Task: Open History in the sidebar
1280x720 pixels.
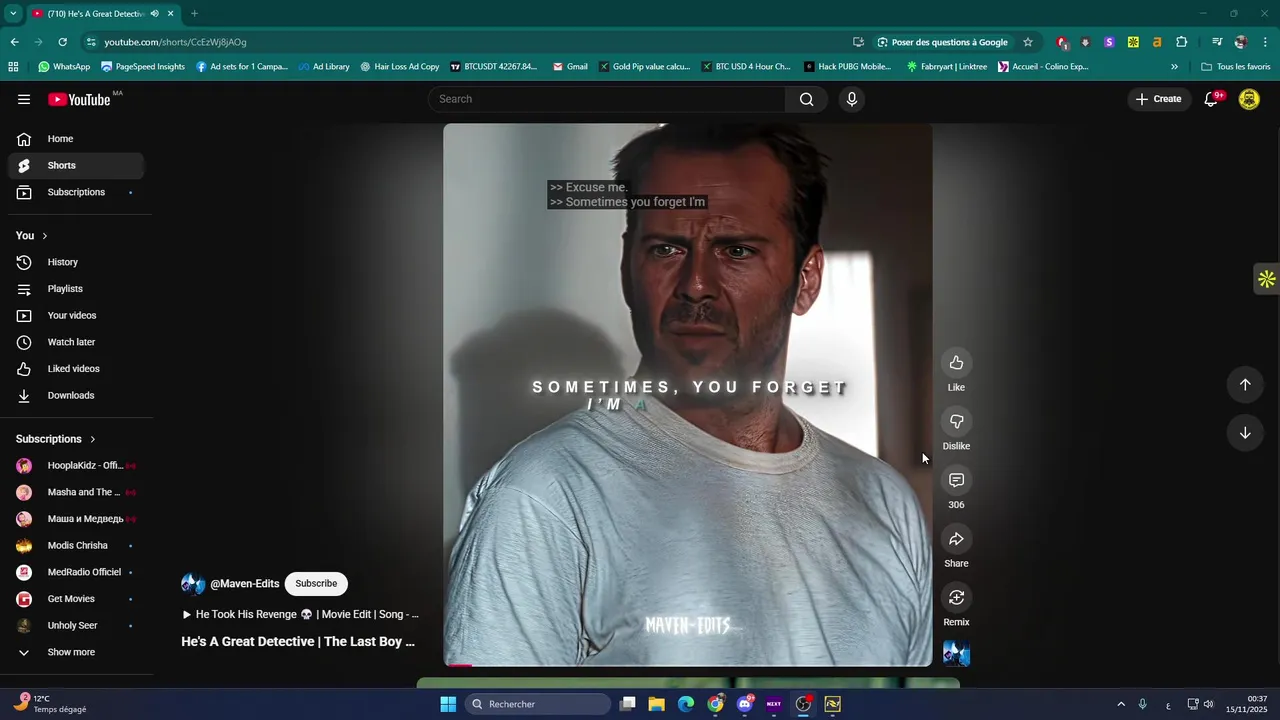Action: pyautogui.click(x=76, y=262)
